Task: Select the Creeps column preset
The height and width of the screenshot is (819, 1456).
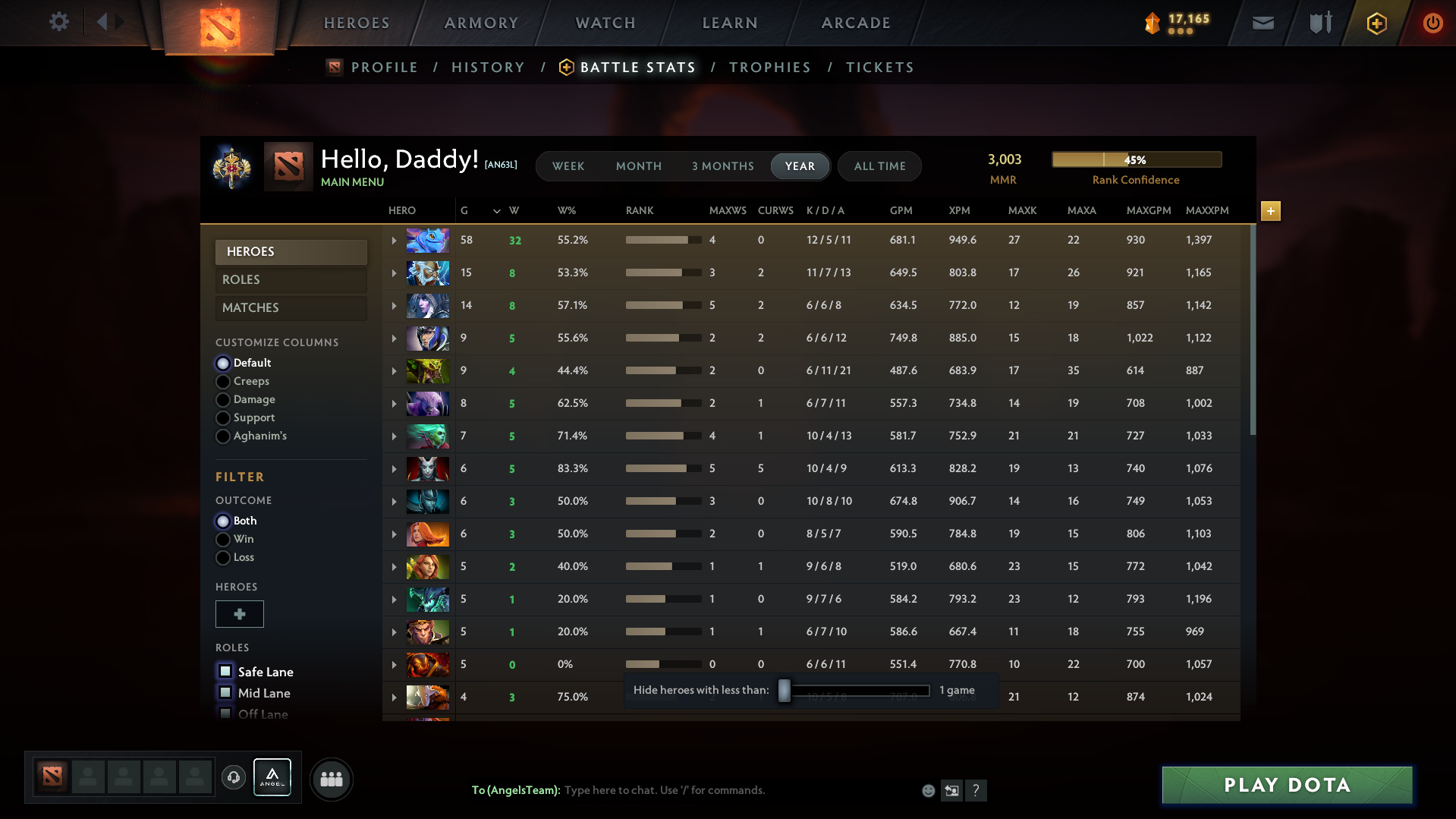Action: [x=223, y=381]
